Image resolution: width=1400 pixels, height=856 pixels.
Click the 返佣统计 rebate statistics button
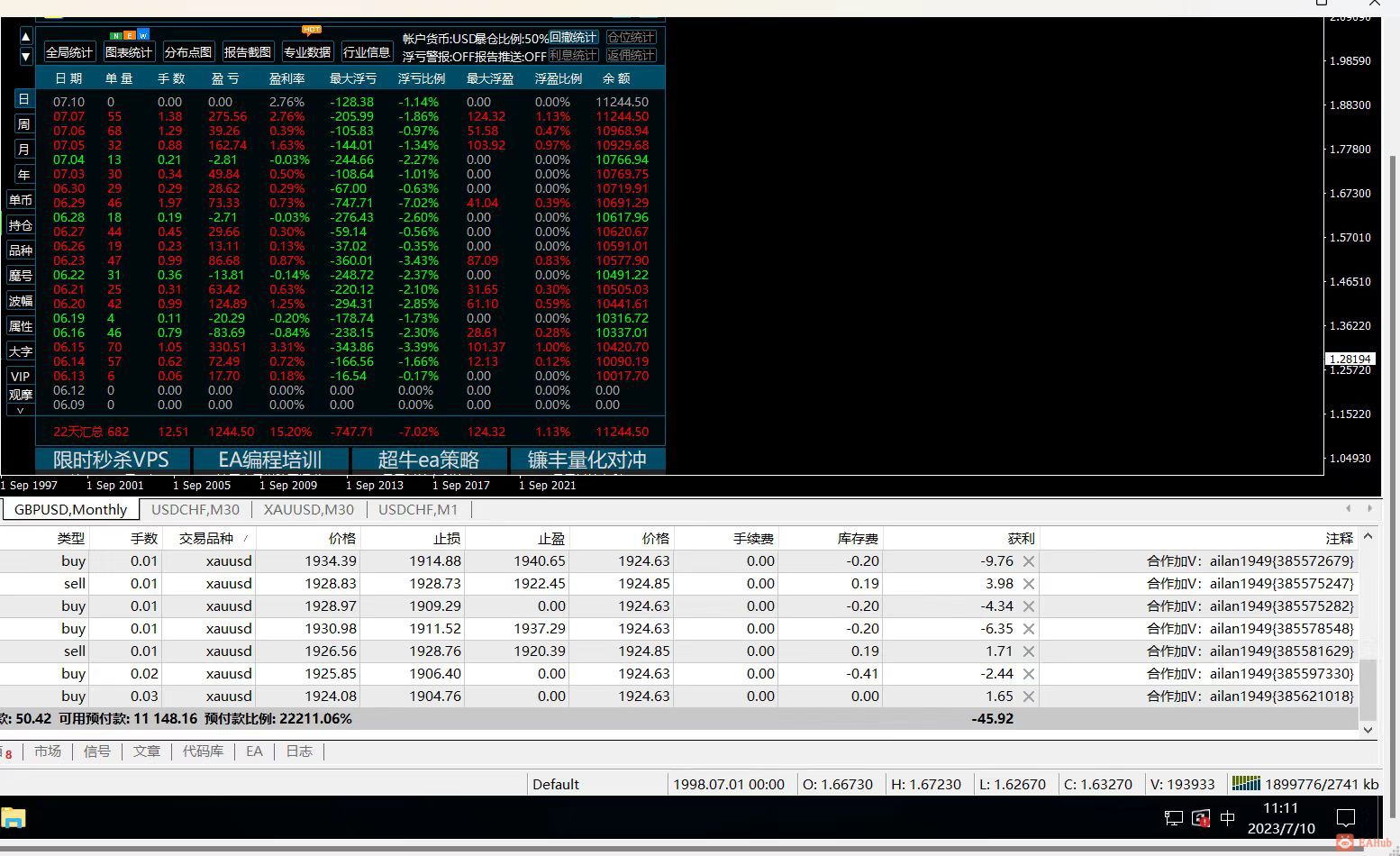tap(632, 55)
